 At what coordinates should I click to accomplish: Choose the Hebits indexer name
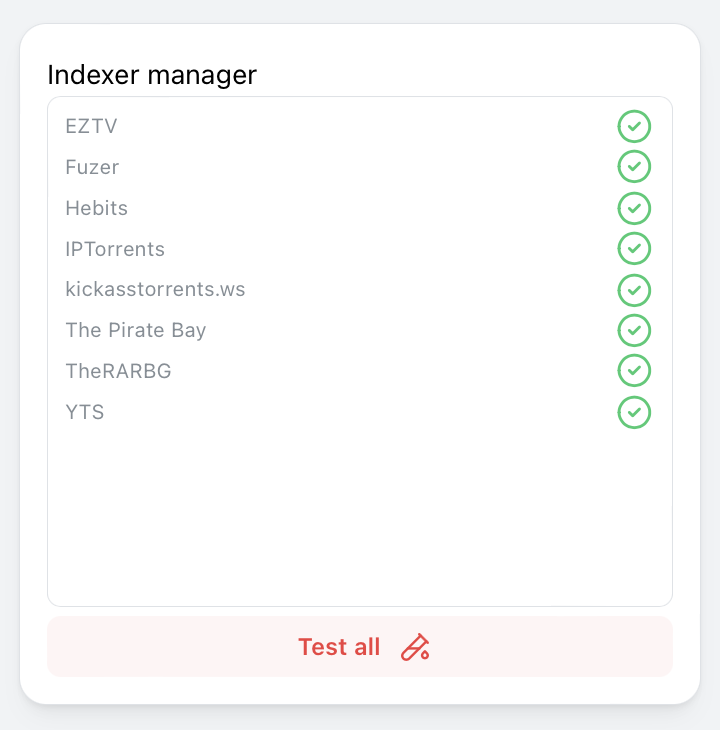point(96,208)
